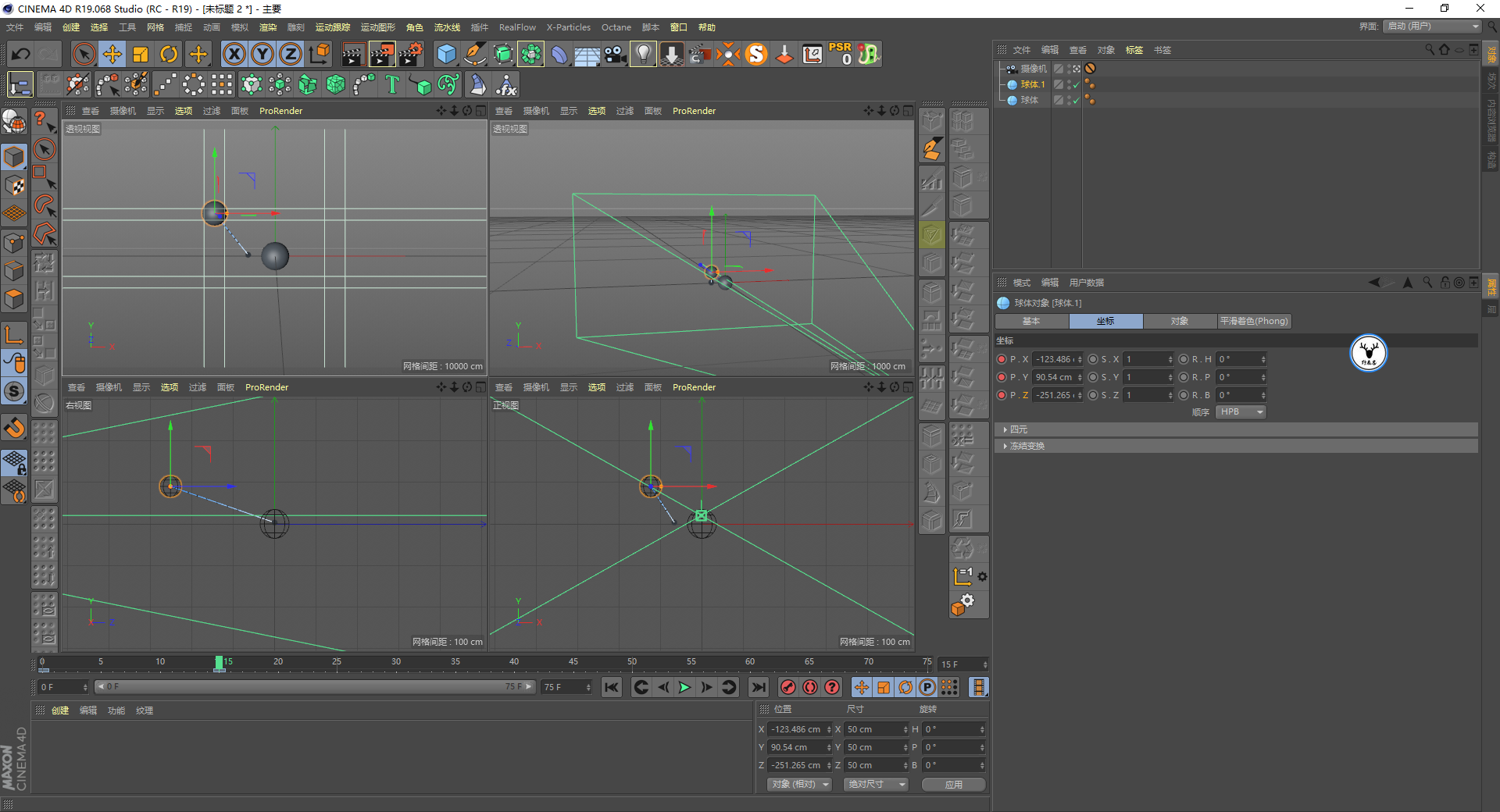Activate the Scale tool in the top toolbar

141,54
